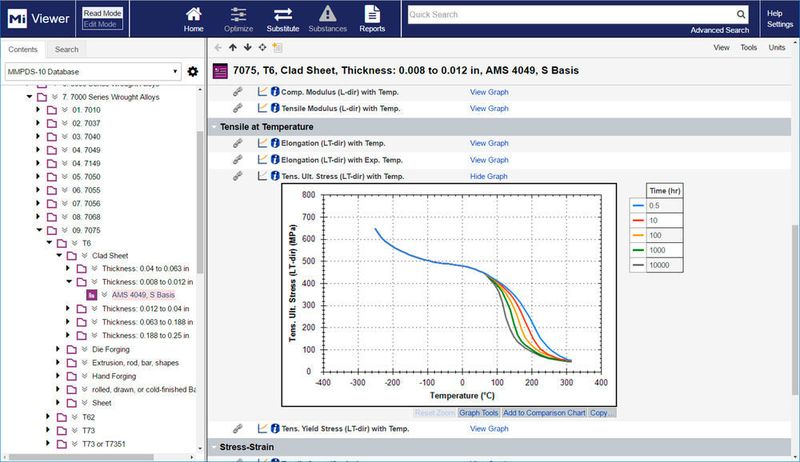Image resolution: width=800 pixels, height=462 pixels.
Task: Click Add to Comparison Chart button
Action: coord(544,413)
